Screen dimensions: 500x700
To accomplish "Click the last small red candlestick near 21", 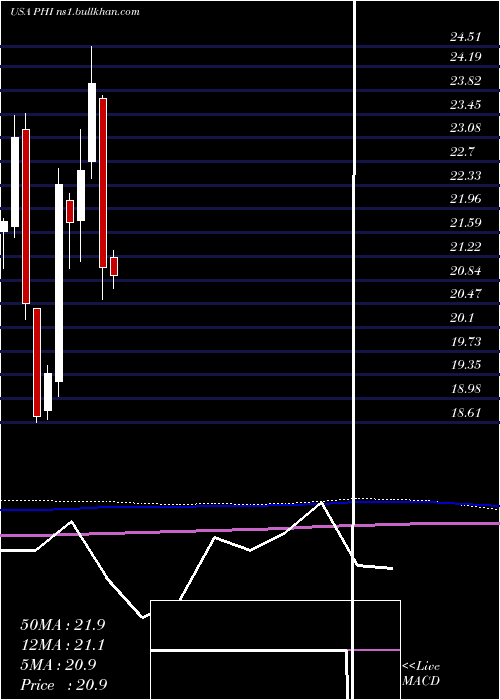I will click(114, 267).
